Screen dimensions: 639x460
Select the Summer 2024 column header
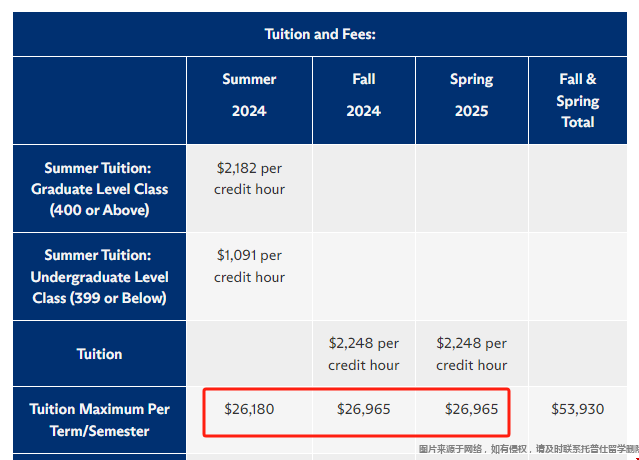249,101
